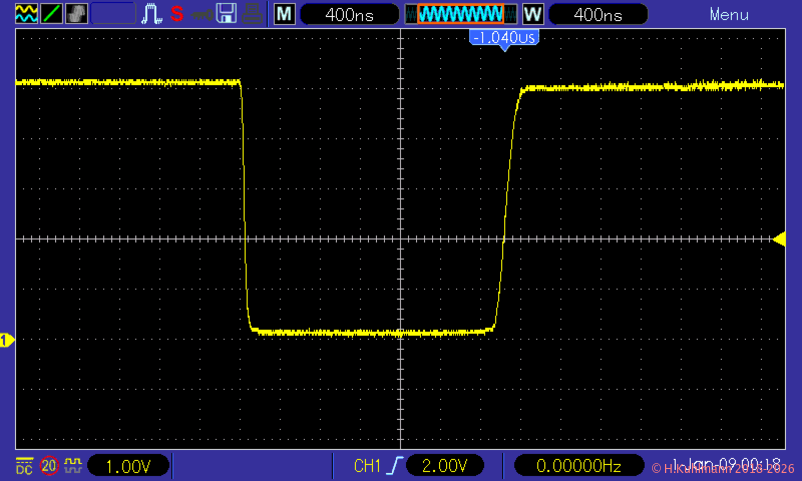Click the floppy disk save icon
This screenshot has width=802, height=481.
pyautogui.click(x=227, y=14)
